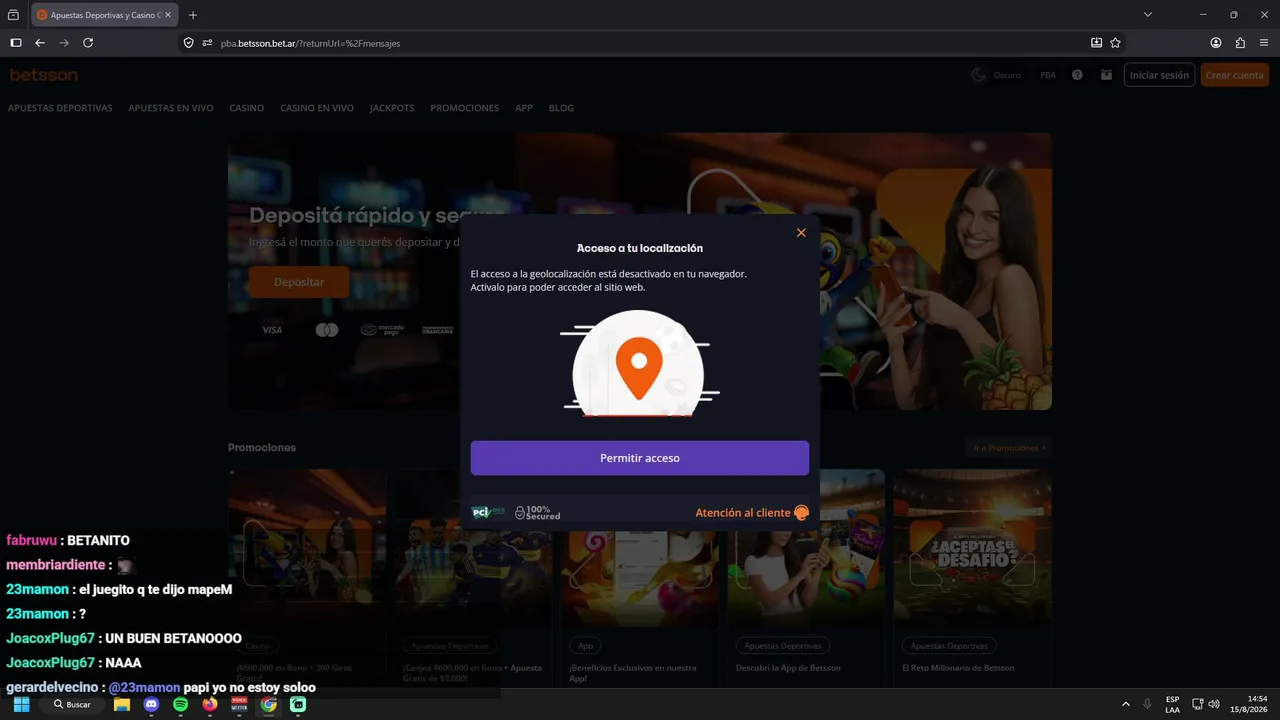Click the Crear cuenta button

click(x=1235, y=75)
